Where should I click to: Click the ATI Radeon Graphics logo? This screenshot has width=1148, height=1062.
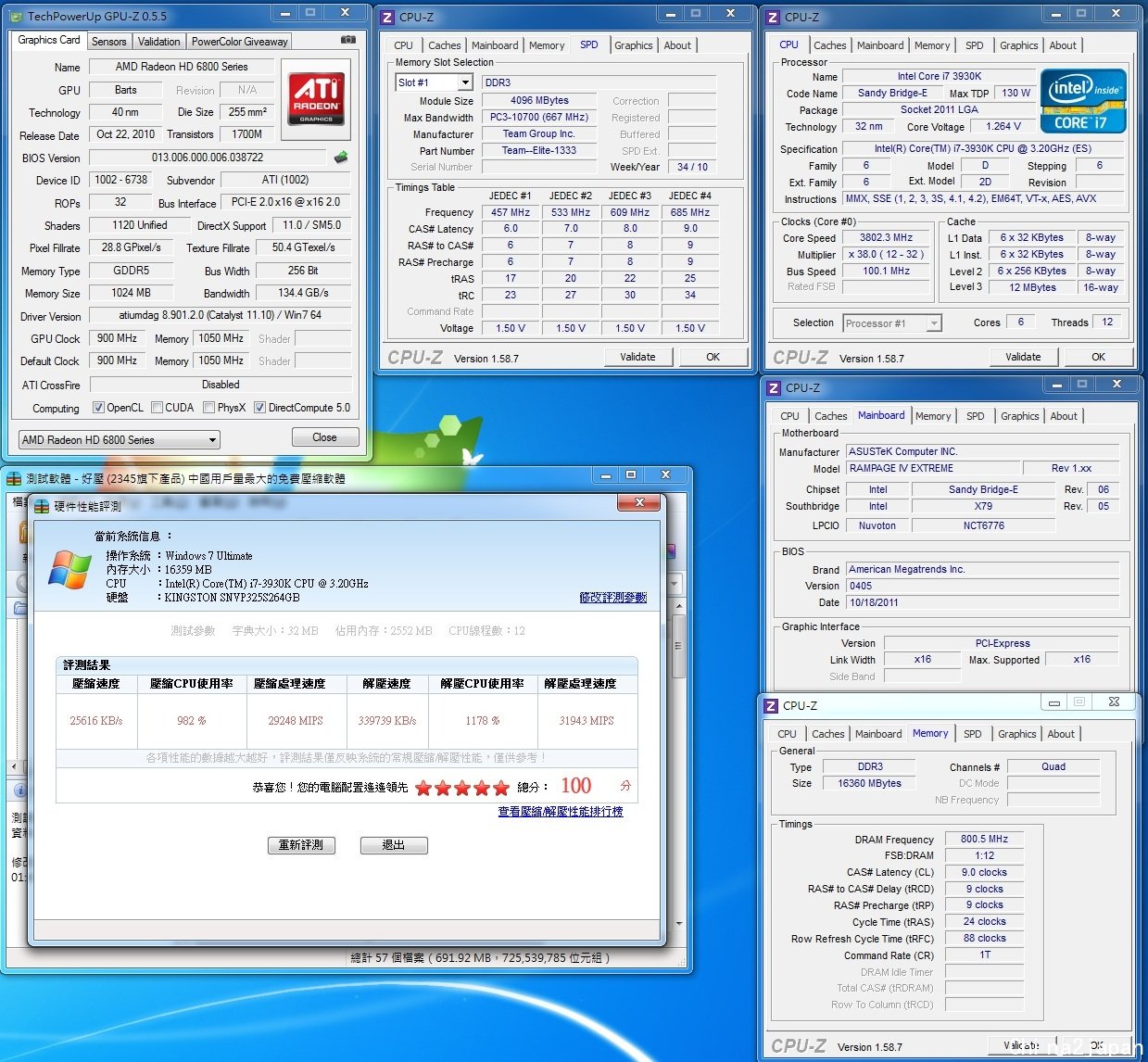(316, 99)
